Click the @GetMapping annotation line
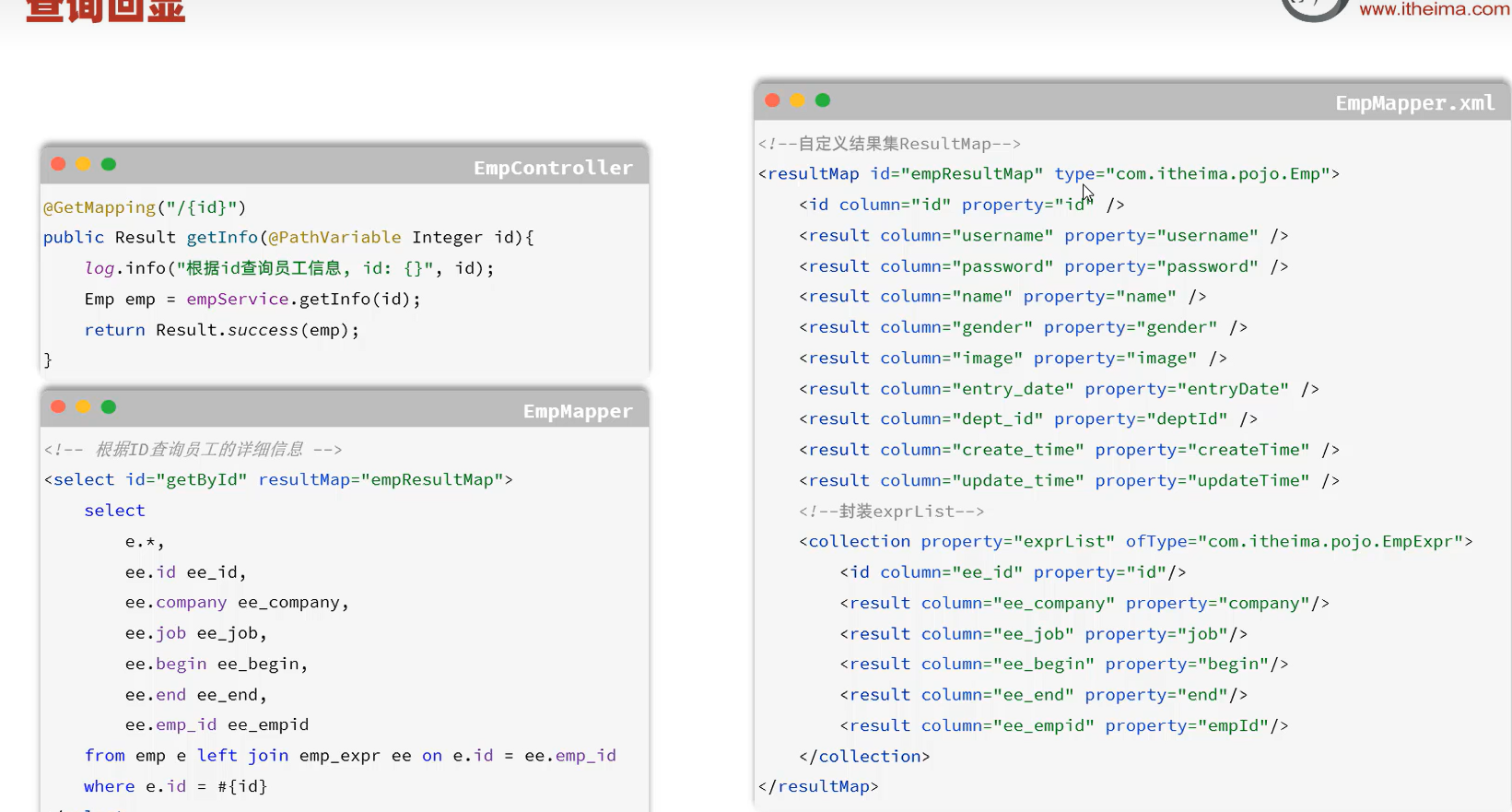This screenshot has height=812, width=1512. pos(145,207)
